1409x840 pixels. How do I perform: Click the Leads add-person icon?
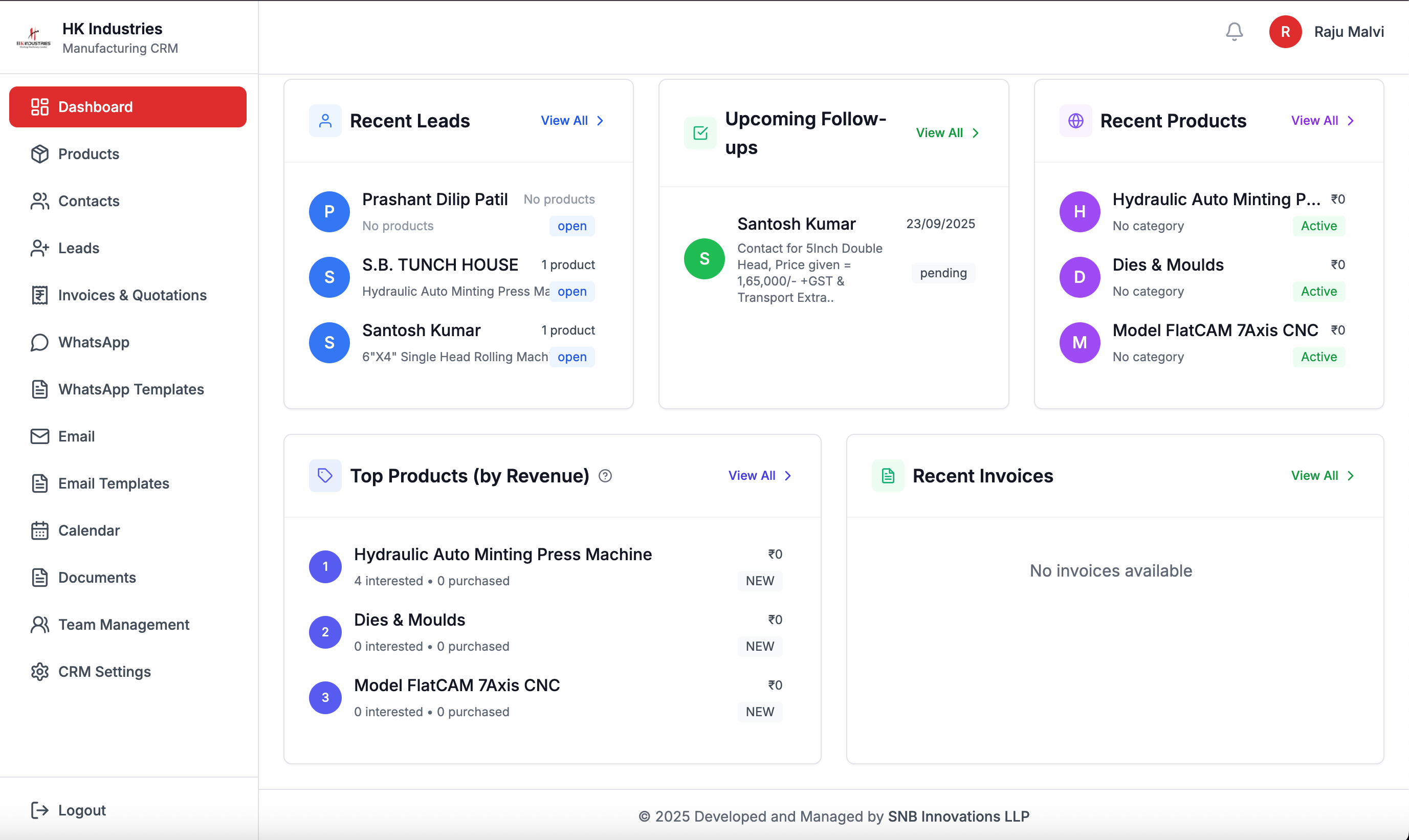pyautogui.click(x=39, y=248)
